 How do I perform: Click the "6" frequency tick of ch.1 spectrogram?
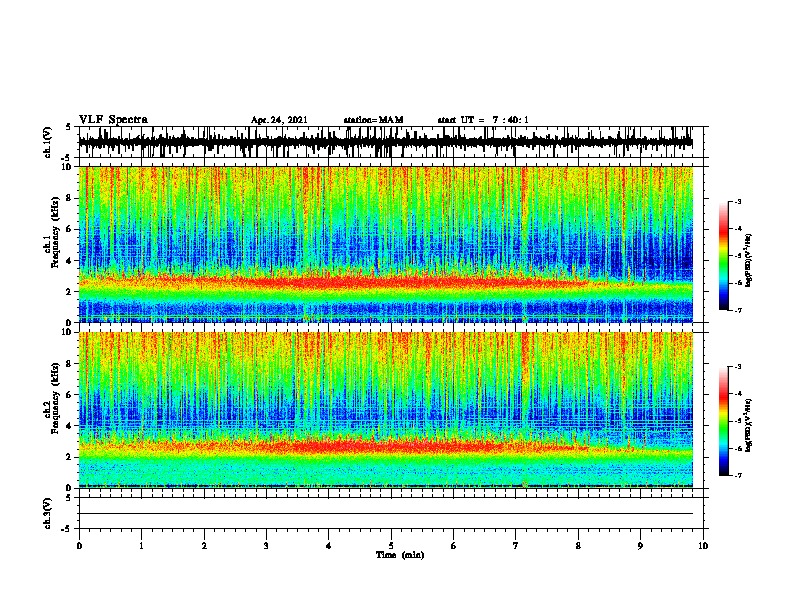pyautogui.click(x=71, y=229)
